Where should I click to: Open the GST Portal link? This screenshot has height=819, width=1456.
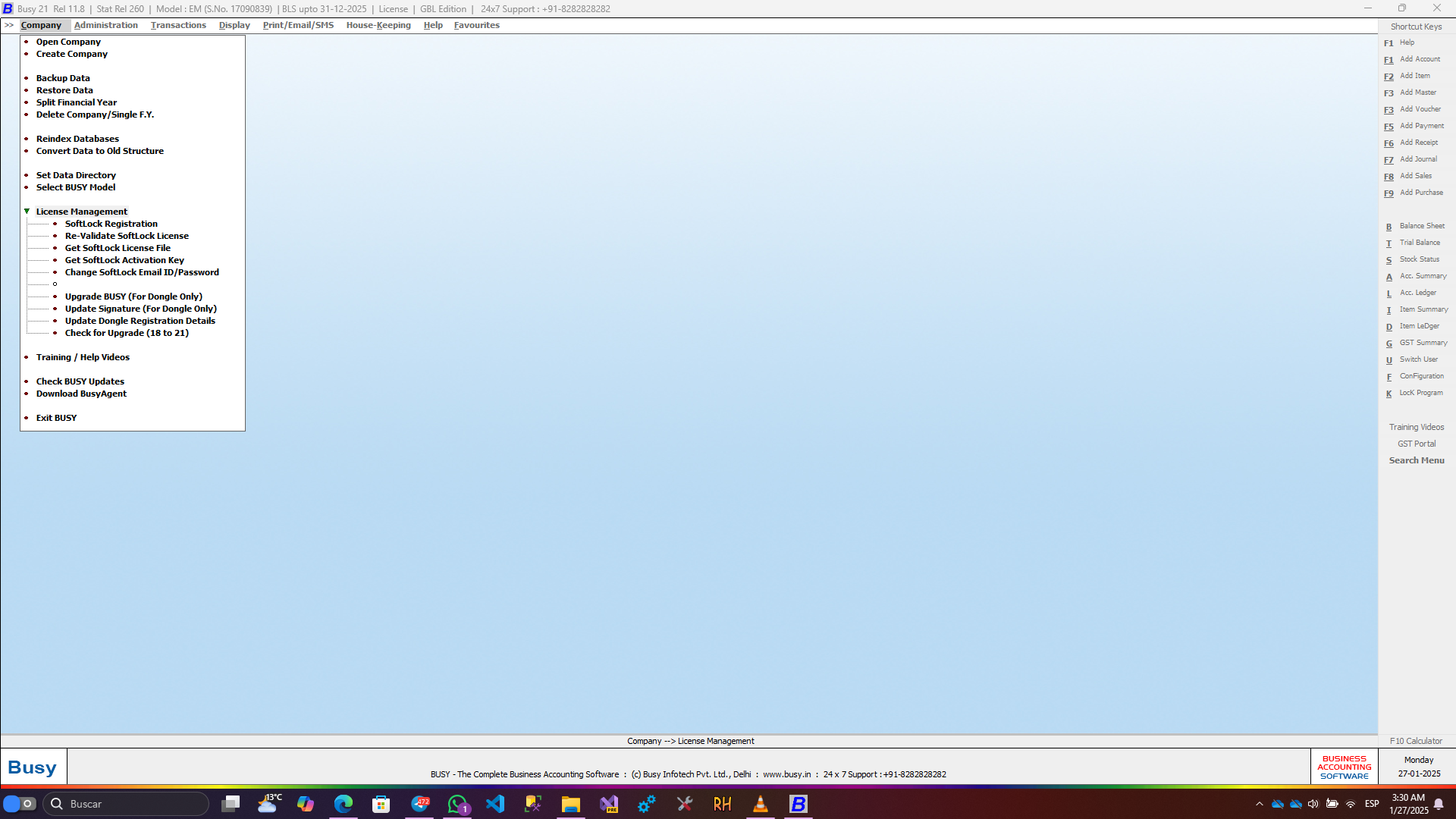coord(1417,444)
